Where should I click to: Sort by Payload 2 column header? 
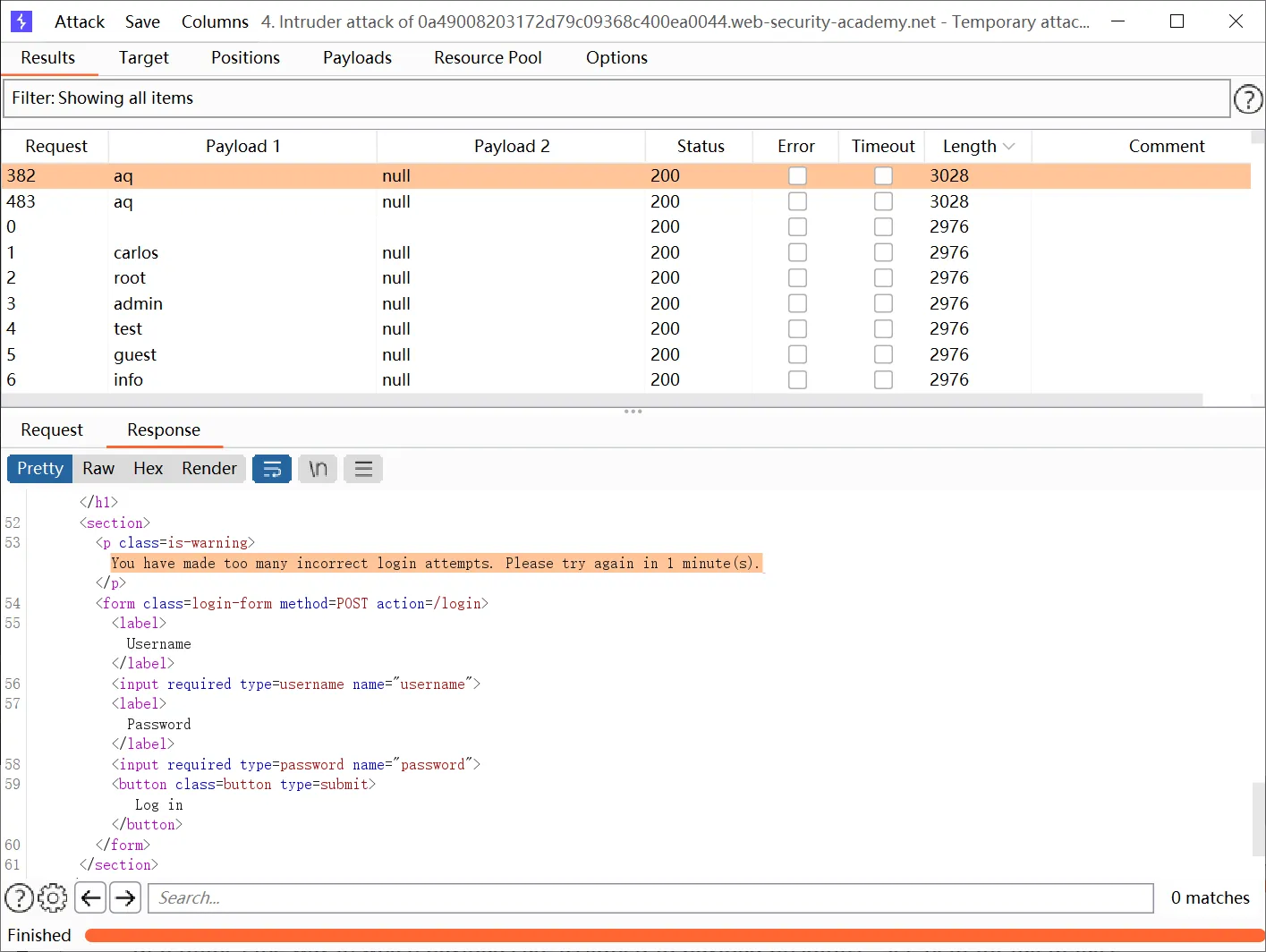click(x=512, y=147)
